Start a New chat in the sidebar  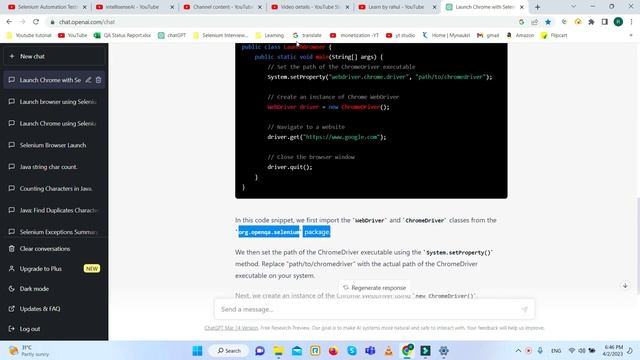click(54, 56)
